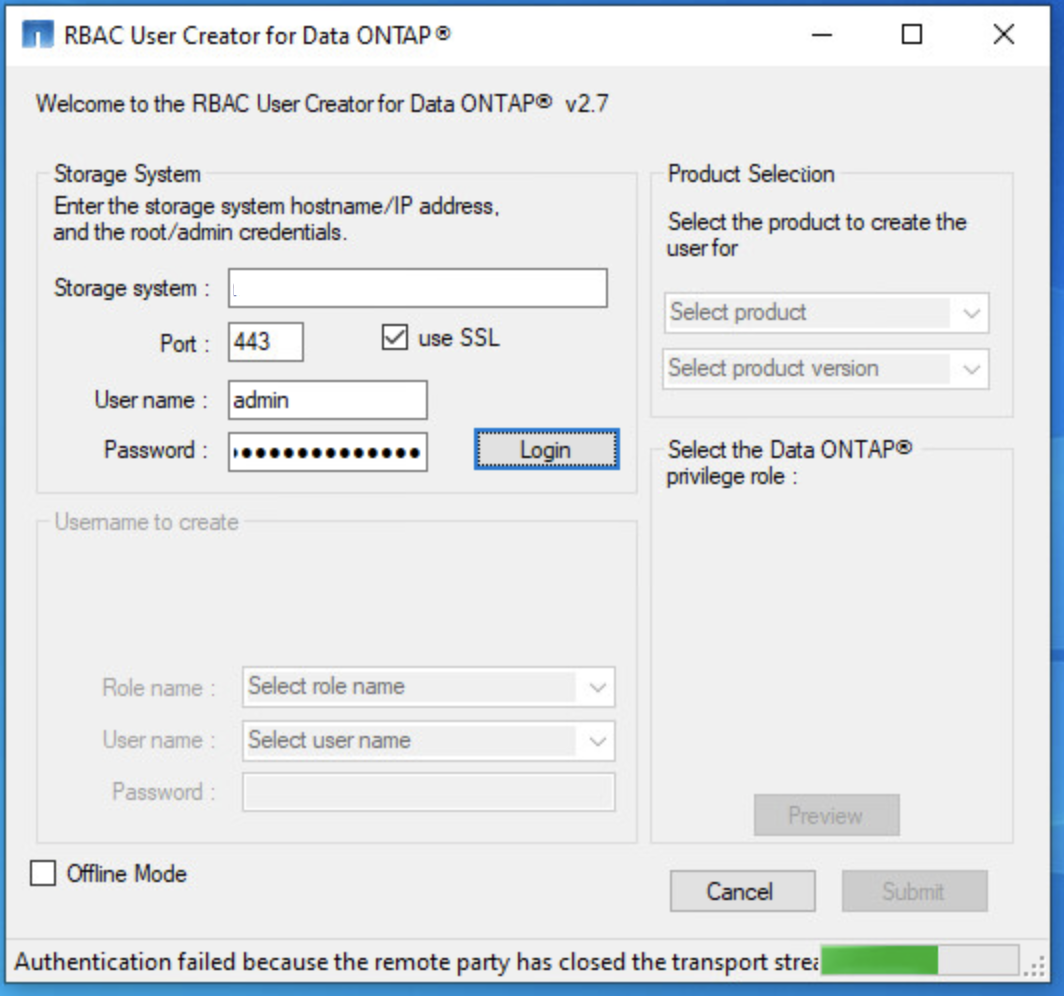1064x996 pixels.
Task: Minimize the RBAC User Creator window
Action: [822, 34]
